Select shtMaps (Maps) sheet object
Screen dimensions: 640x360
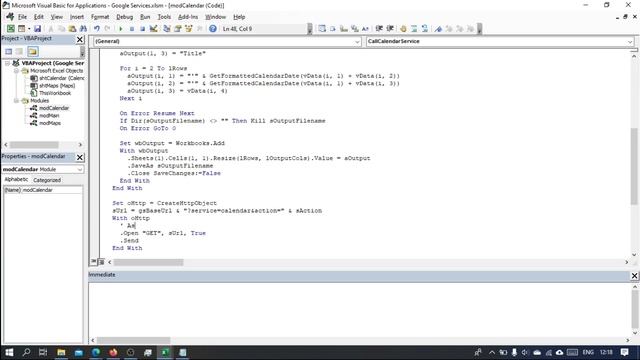coord(57,86)
